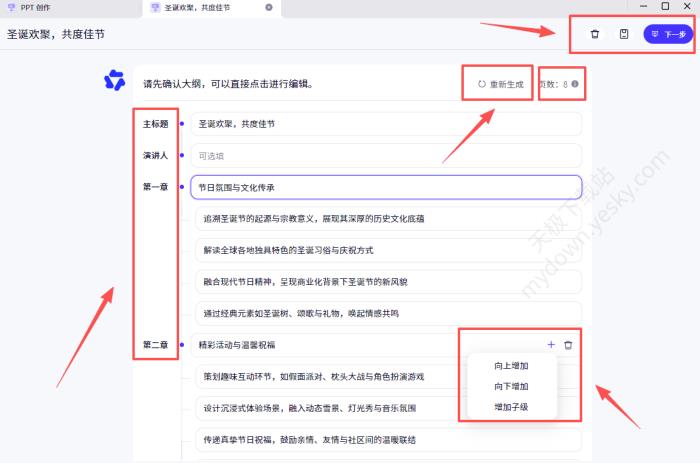Click the blue app logo icon
This screenshot has height=463, width=700.
115,81
